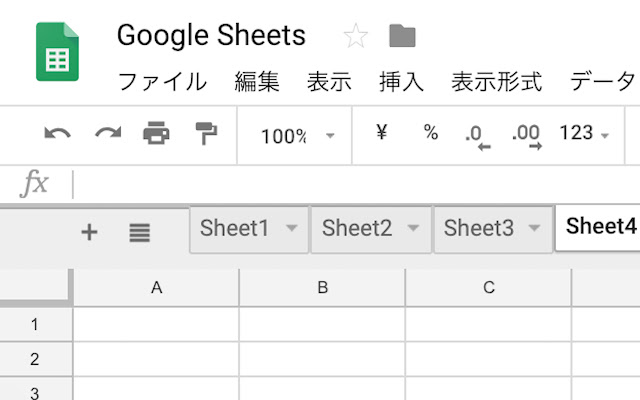Click the print icon
This screenshot has width=640, height=400.
[x=156, y=134]
